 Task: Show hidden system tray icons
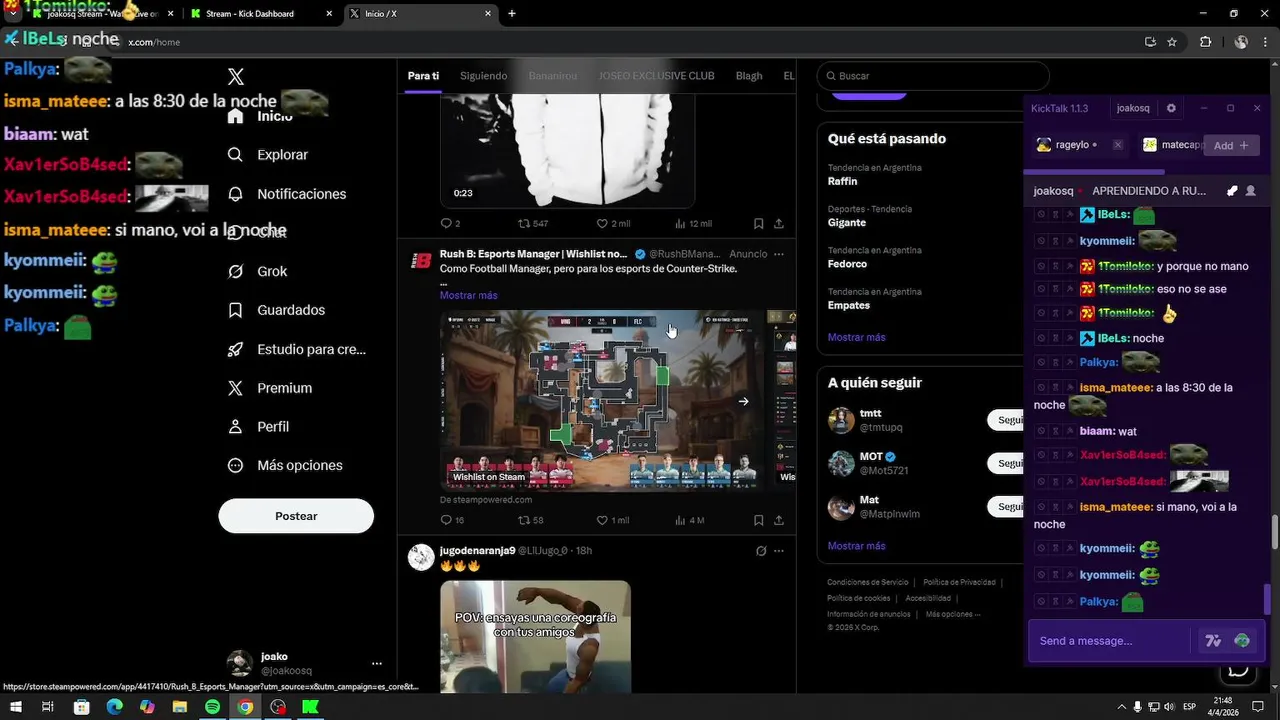pos(1121,707)
